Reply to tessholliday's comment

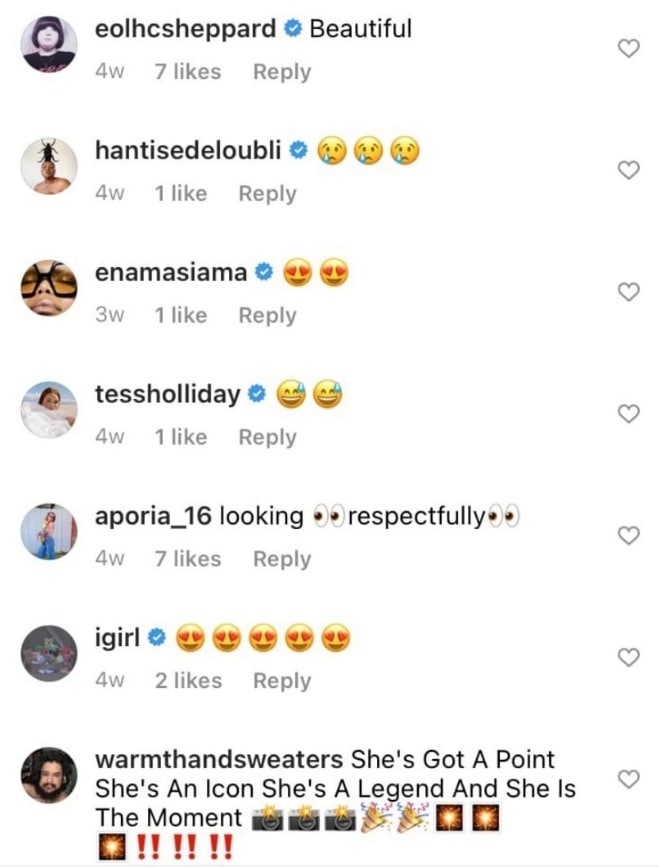coord(267,437)
